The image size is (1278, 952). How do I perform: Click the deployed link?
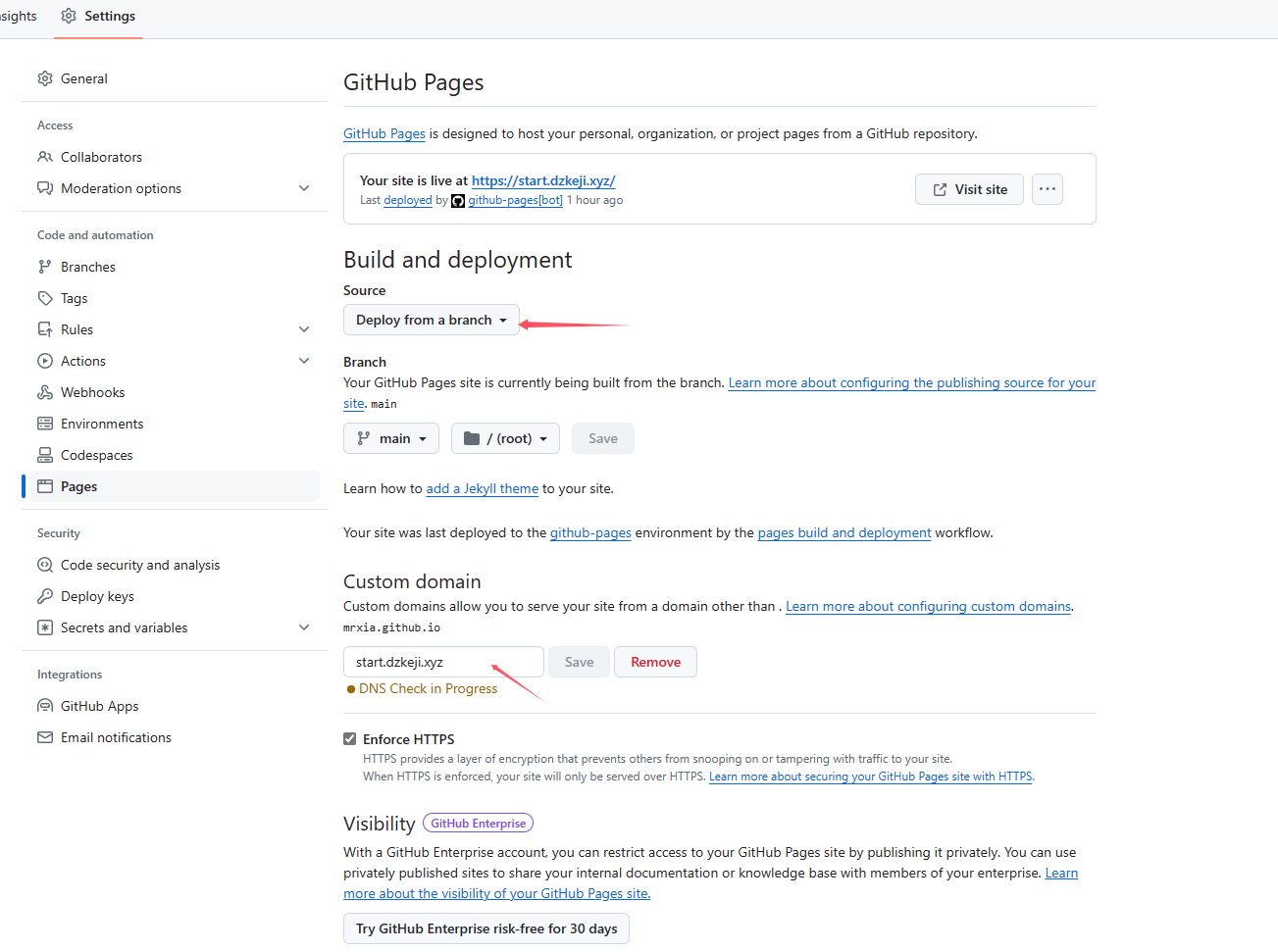coord(408,200)
